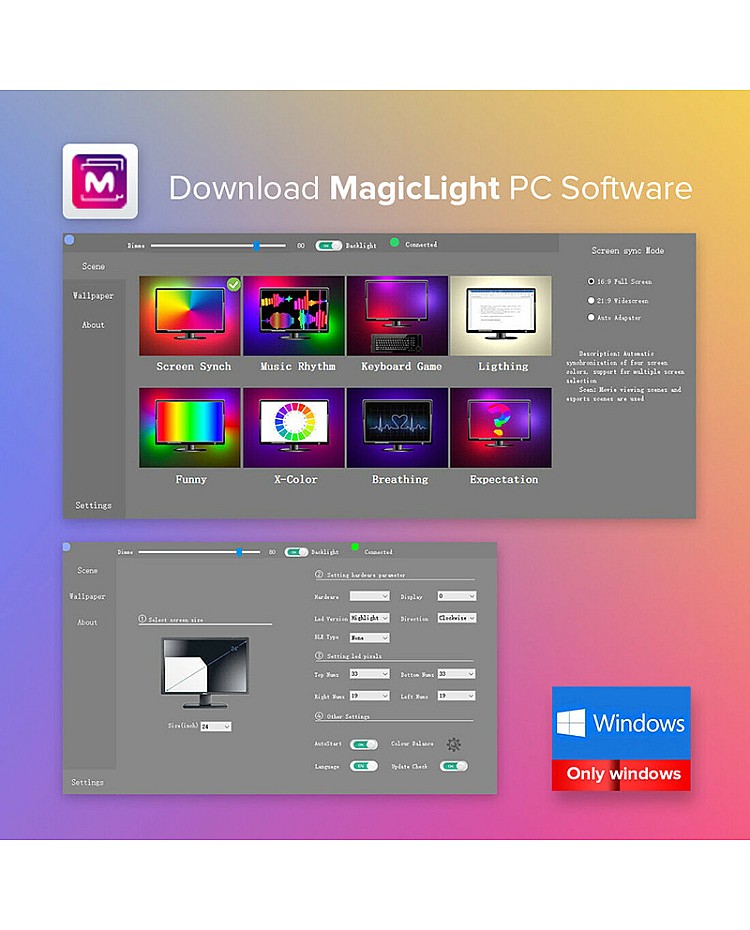Toggle the Update Check switch
750x930 pixels.
454,766
